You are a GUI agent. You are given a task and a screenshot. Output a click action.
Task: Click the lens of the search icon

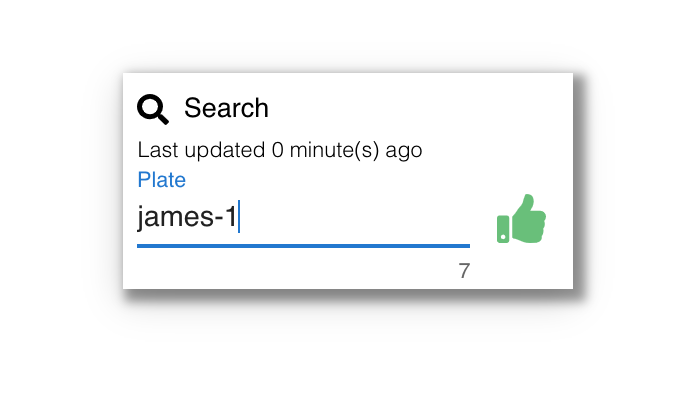coord(150,106)
